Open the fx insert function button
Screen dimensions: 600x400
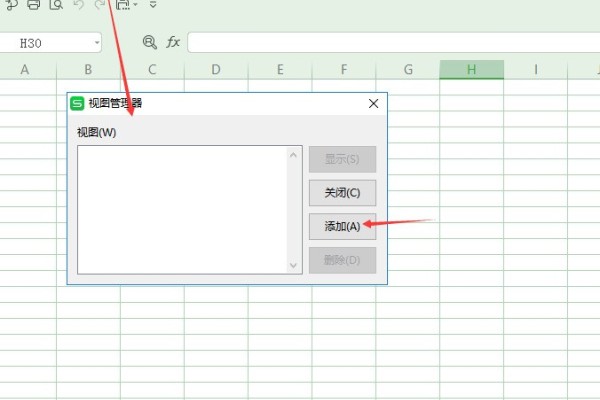pyautogui.click(x=173, y=42)
